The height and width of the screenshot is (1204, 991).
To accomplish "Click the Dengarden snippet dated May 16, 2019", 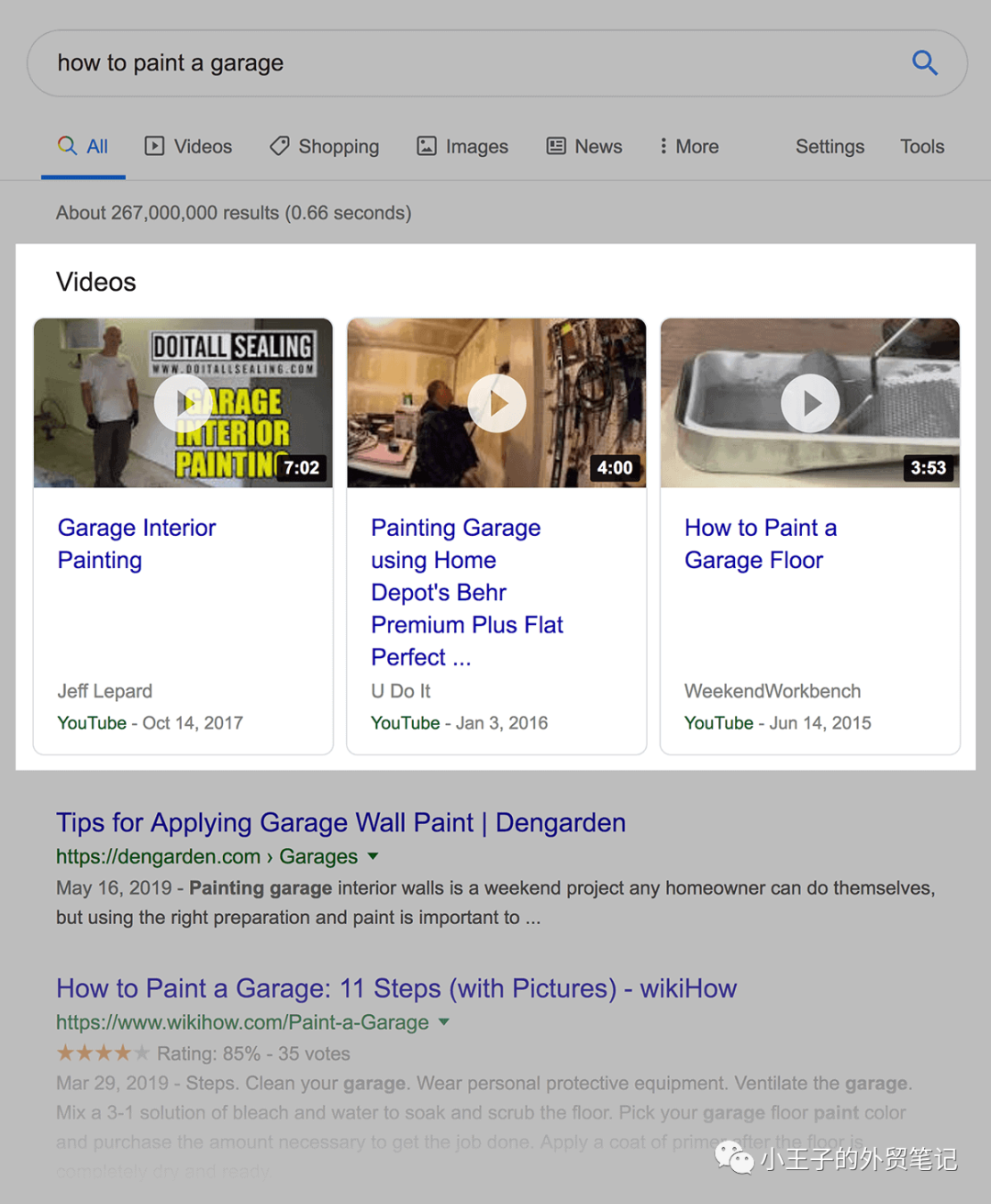I will pos(495,903).
